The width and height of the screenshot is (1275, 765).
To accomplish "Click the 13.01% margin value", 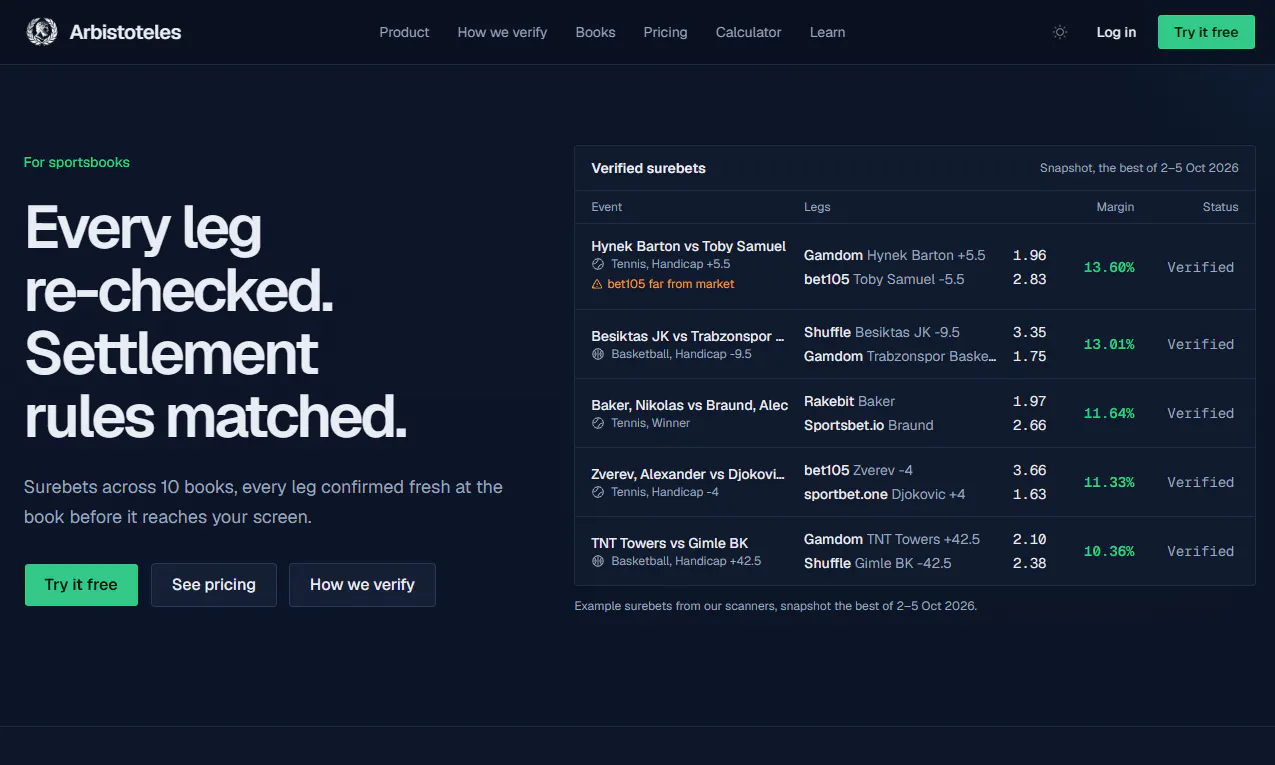I will click(x=1109, y=344).
